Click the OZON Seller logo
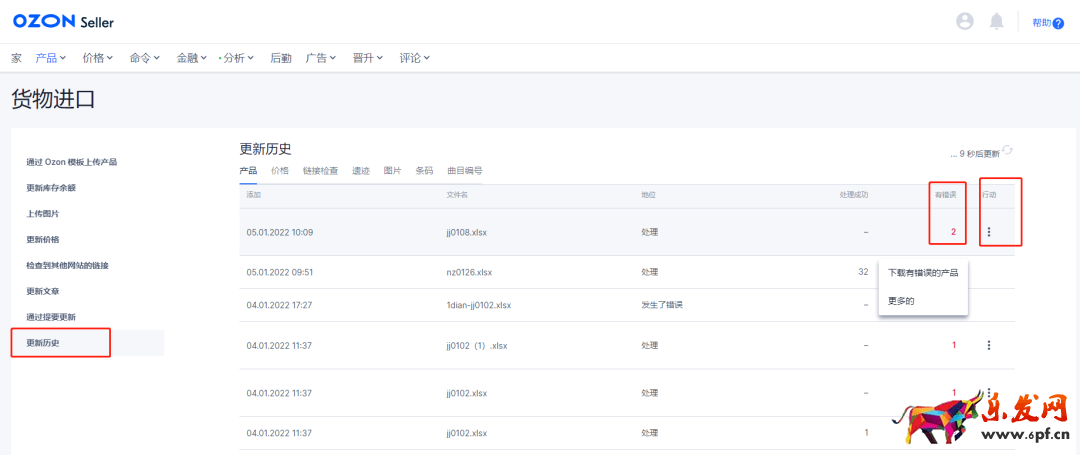 point(63,22)
